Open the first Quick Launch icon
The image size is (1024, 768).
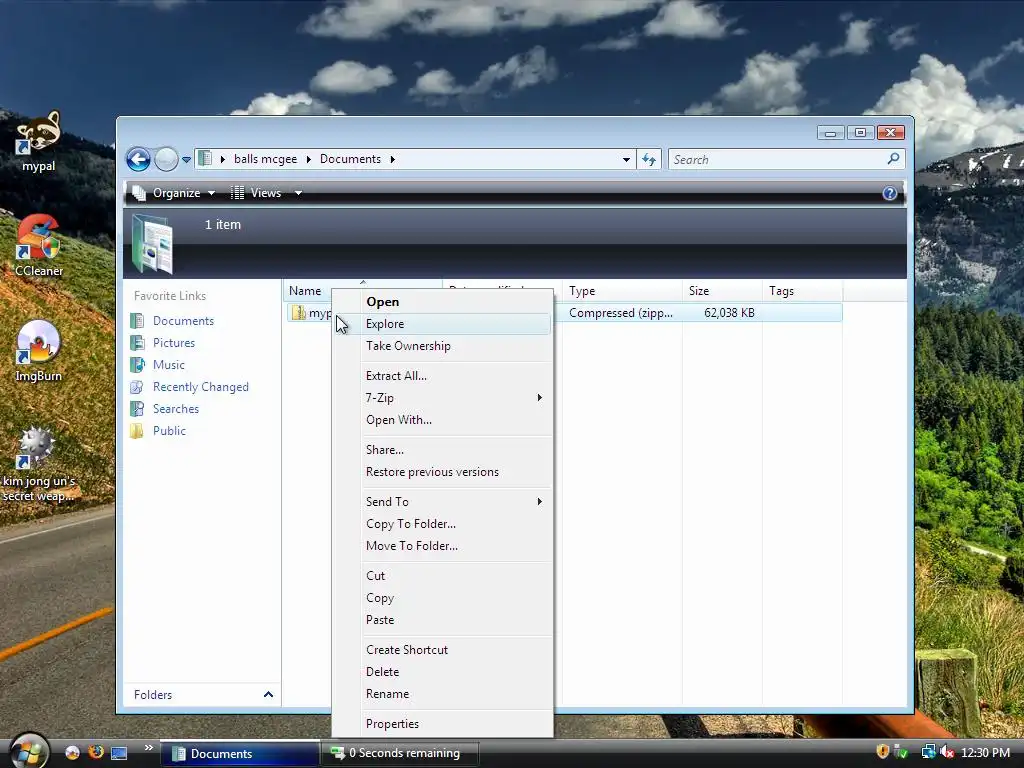72,753
